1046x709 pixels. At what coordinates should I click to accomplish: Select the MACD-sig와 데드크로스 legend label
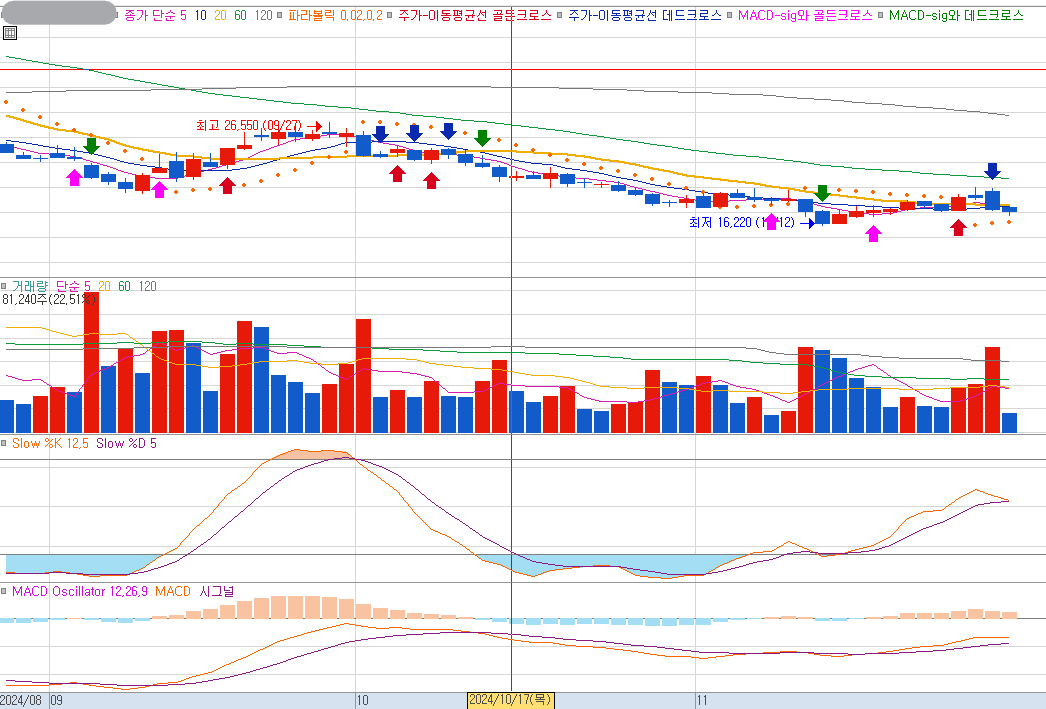click(956, 15)
